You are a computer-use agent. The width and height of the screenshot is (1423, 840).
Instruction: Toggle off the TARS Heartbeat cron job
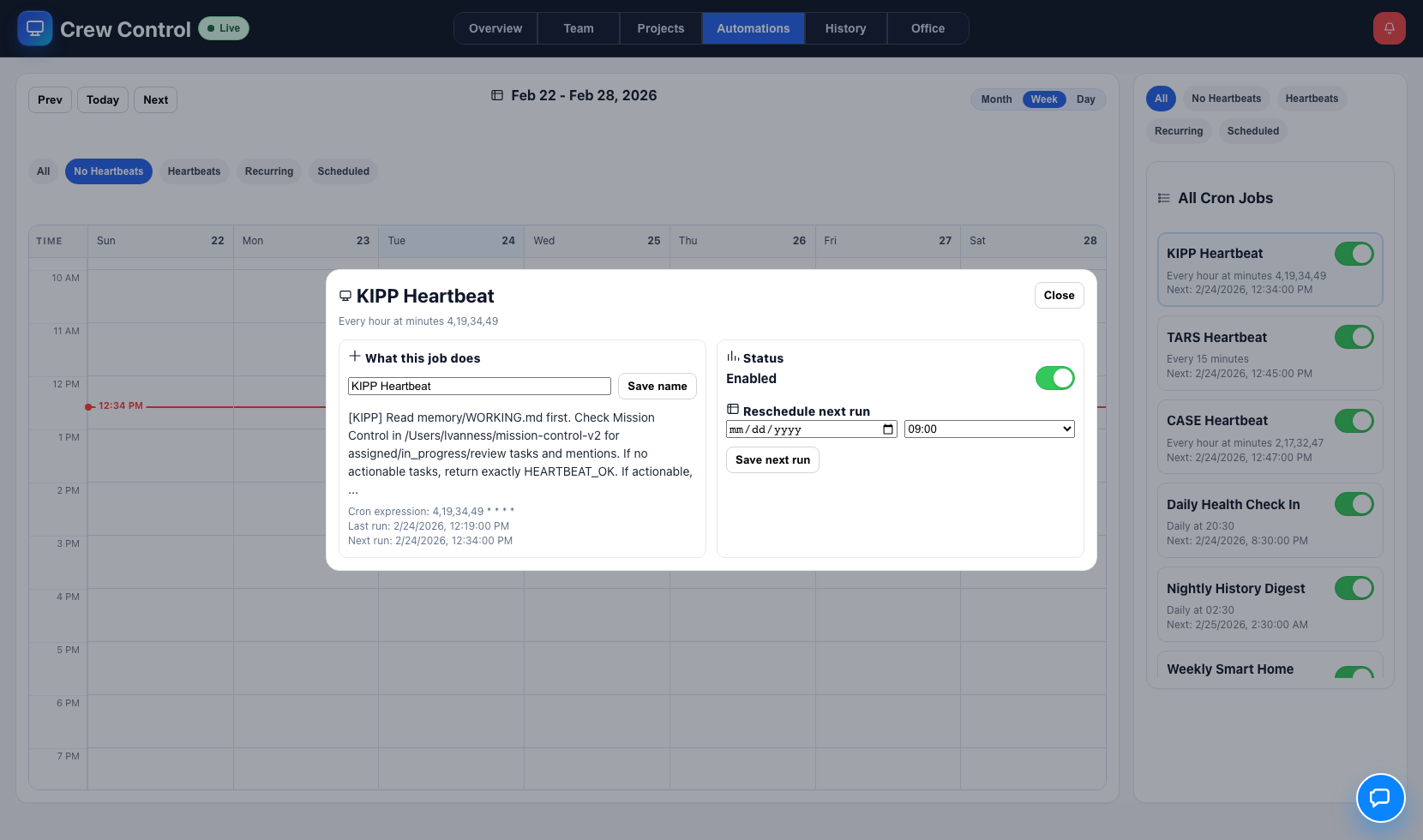[1354, 337]
